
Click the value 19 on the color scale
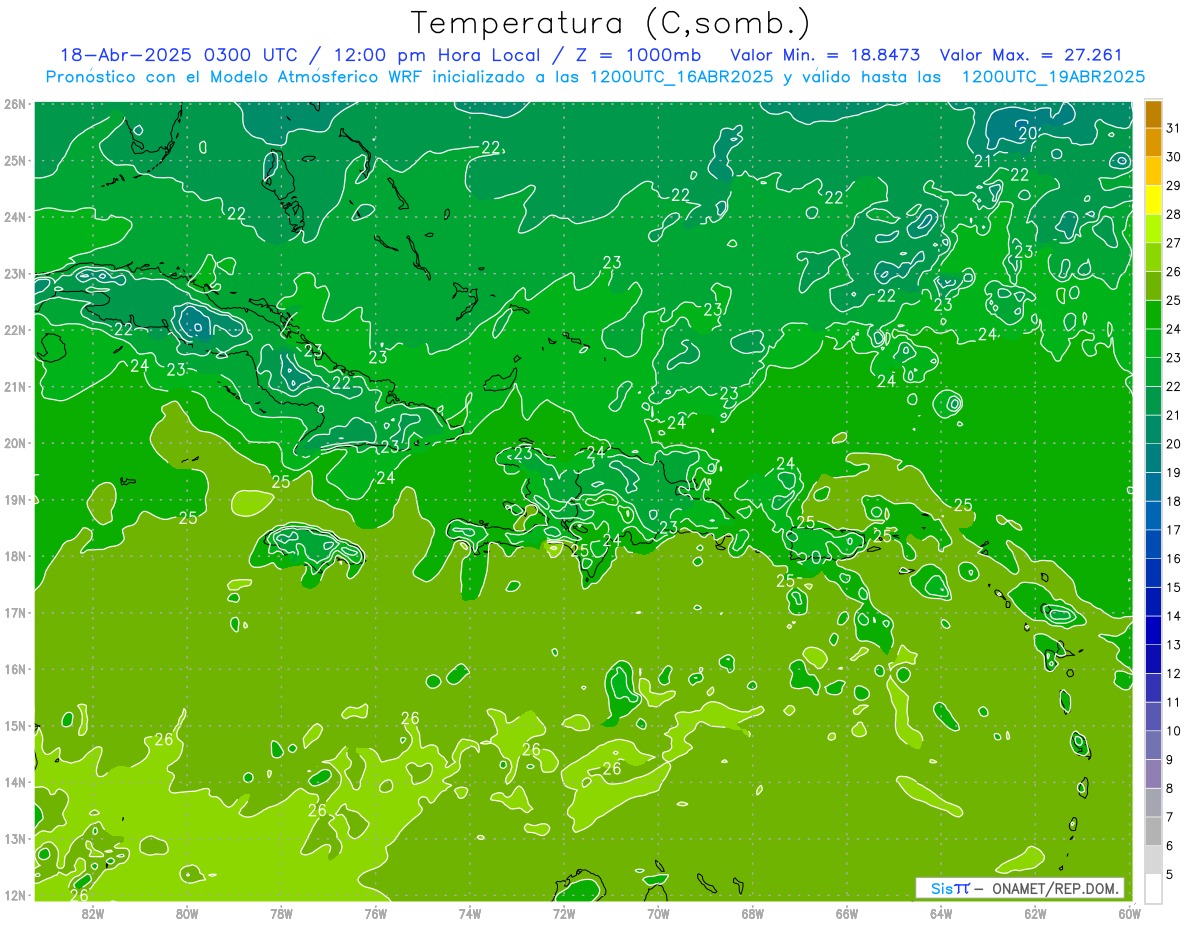click(1173, 472)
